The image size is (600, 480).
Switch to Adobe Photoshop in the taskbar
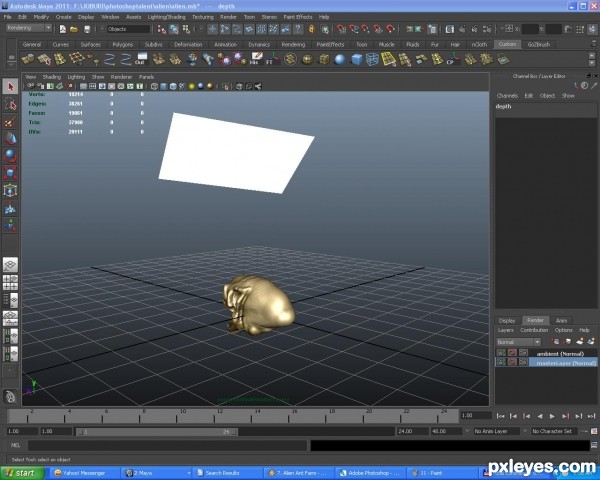pos(369,473)
